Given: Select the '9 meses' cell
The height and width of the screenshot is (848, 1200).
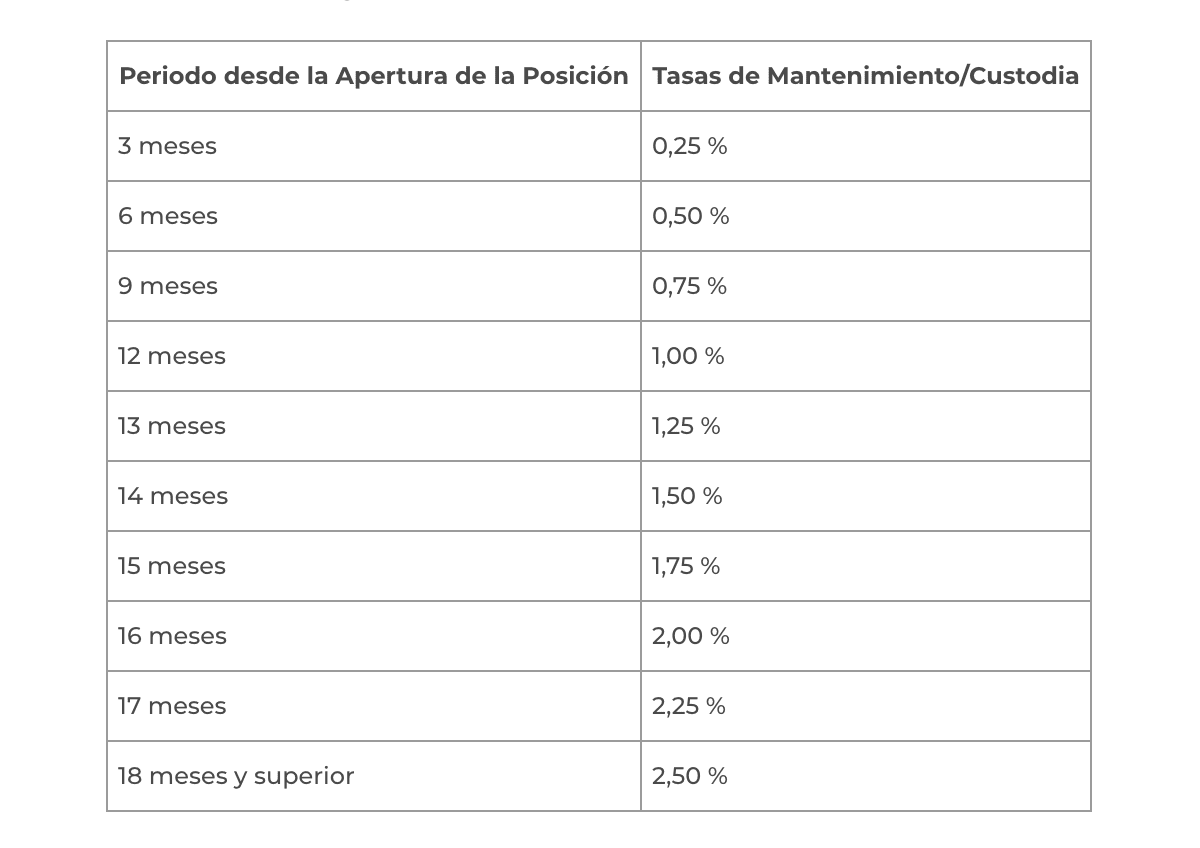Looking at the screenshot, I should pos(168,286).
